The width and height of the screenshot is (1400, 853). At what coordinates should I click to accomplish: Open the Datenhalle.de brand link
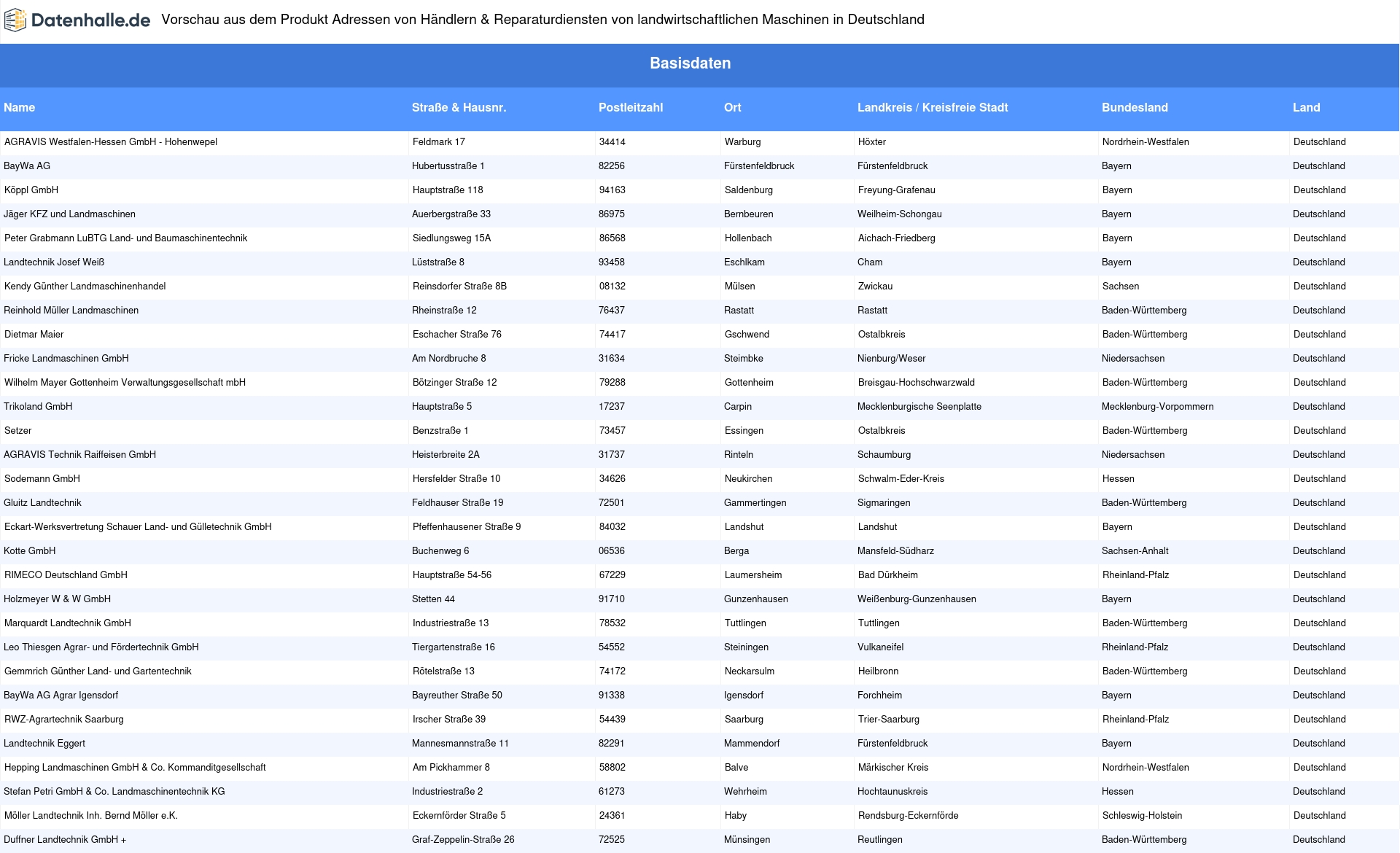tap(77, 20)
